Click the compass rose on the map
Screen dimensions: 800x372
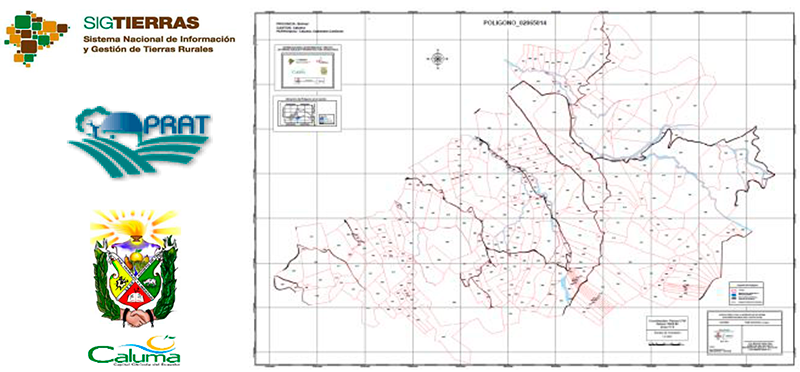[x=437, y=59]
